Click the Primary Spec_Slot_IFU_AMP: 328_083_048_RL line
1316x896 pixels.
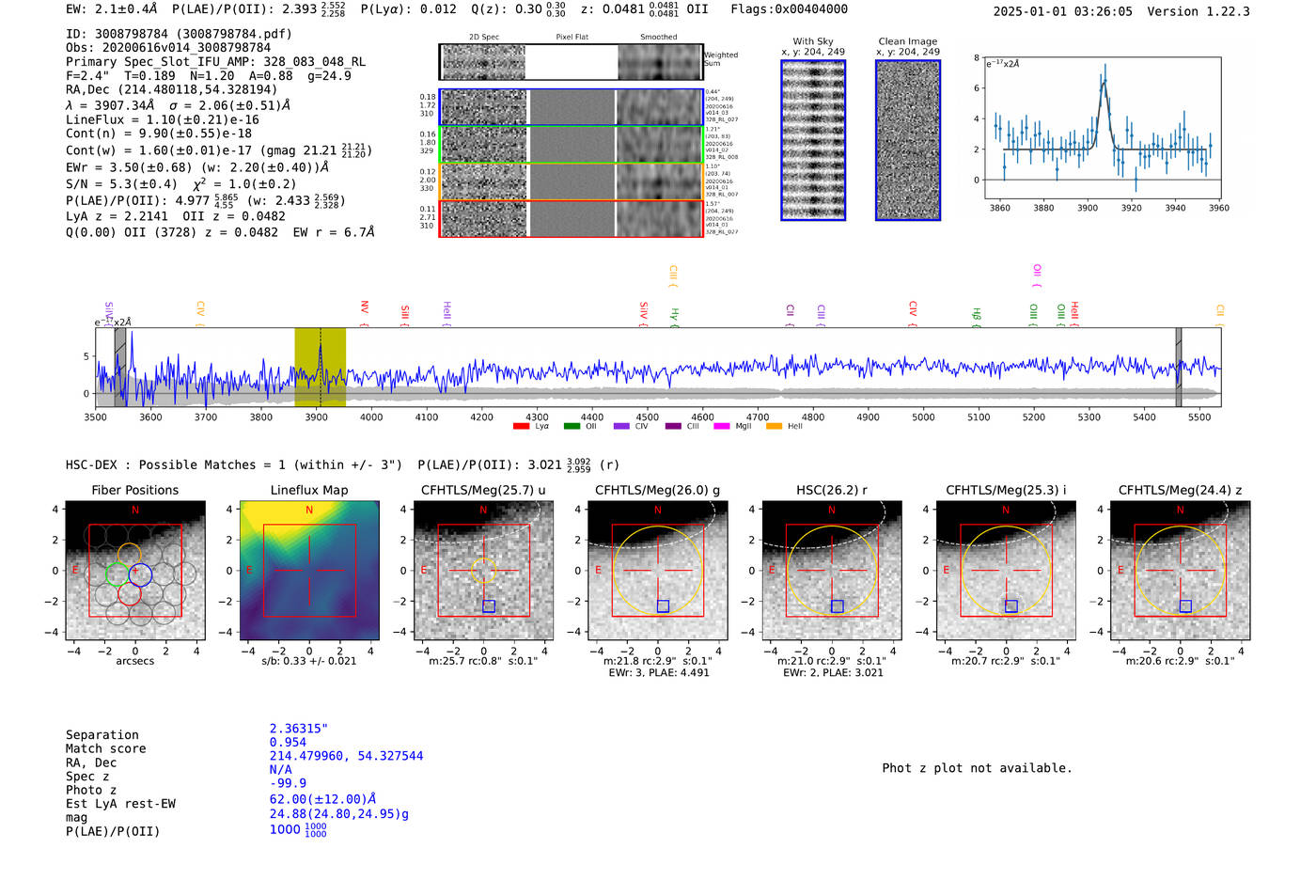click(216, 62)
